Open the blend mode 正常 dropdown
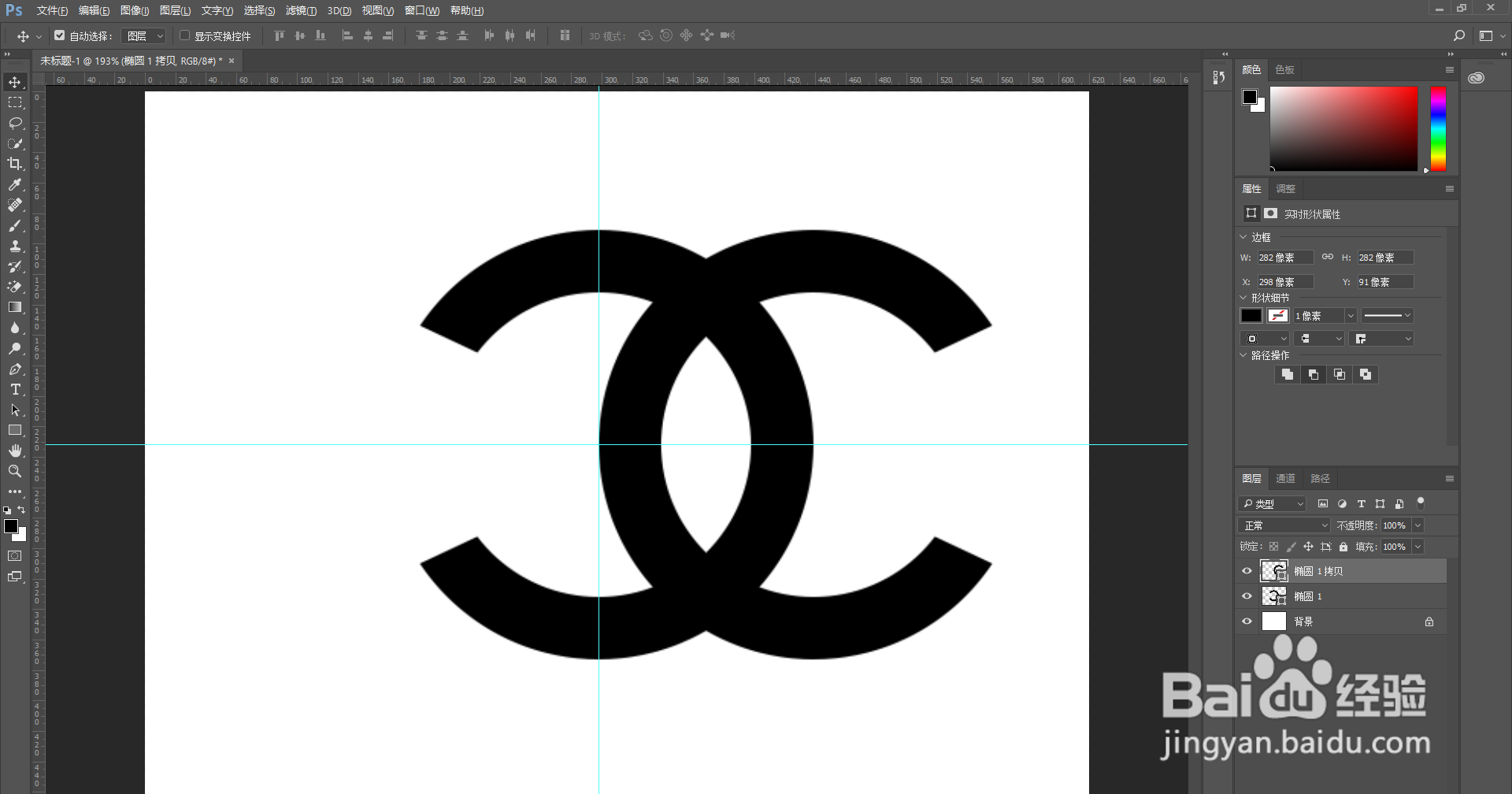The width and height of the screenshot is (1512, 794). 1284,525
